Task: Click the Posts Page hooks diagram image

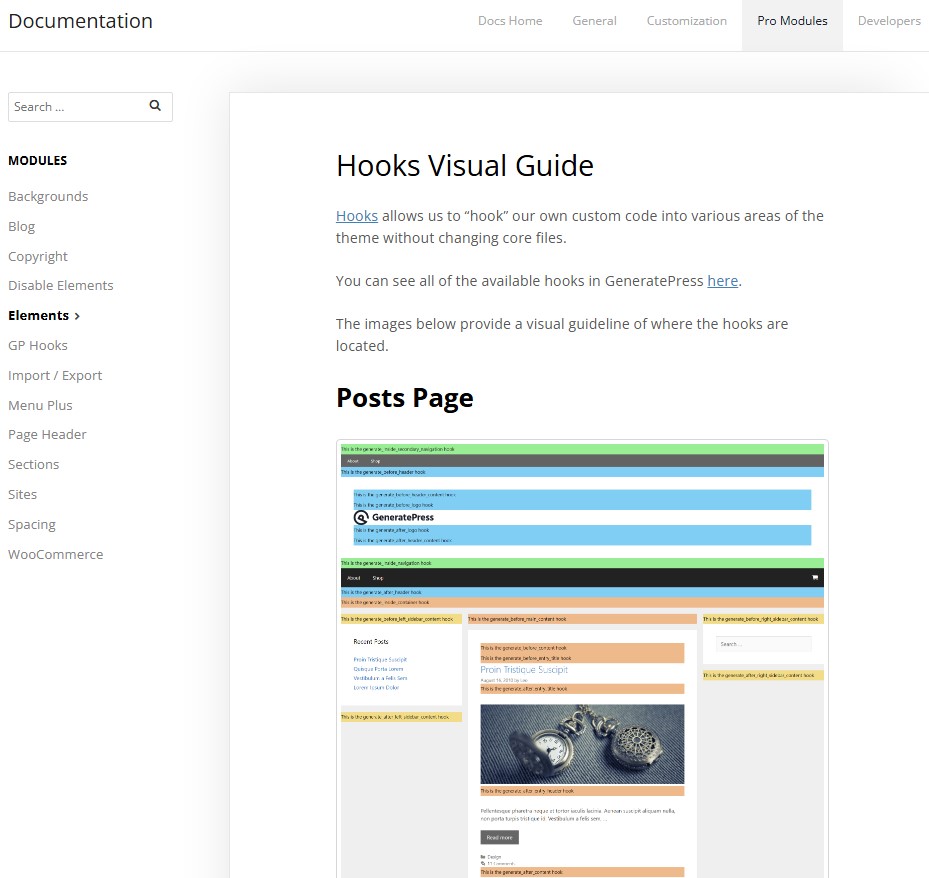Action: coord(582,660)
